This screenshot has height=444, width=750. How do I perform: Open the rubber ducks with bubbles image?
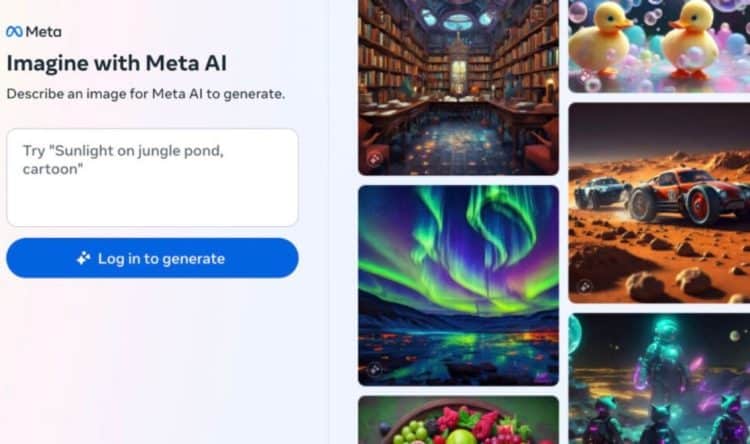coord(659,46)
